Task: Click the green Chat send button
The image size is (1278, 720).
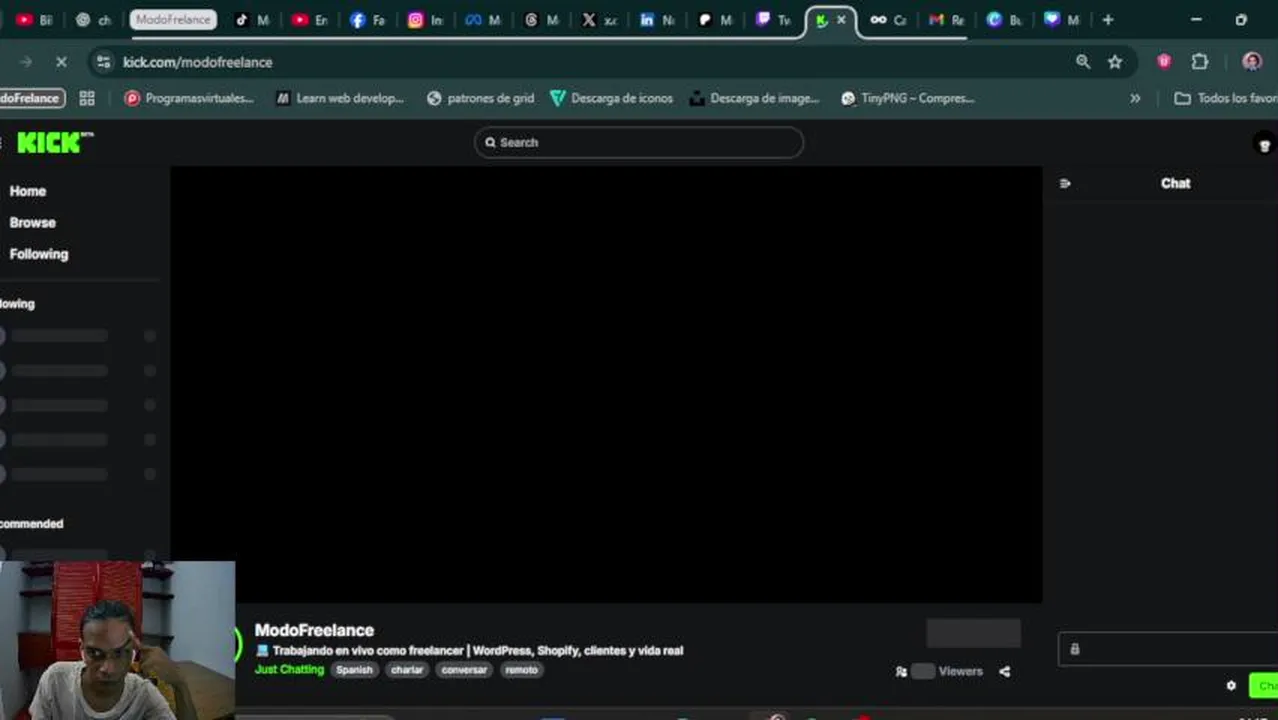Action: (x=1264, y=685)
